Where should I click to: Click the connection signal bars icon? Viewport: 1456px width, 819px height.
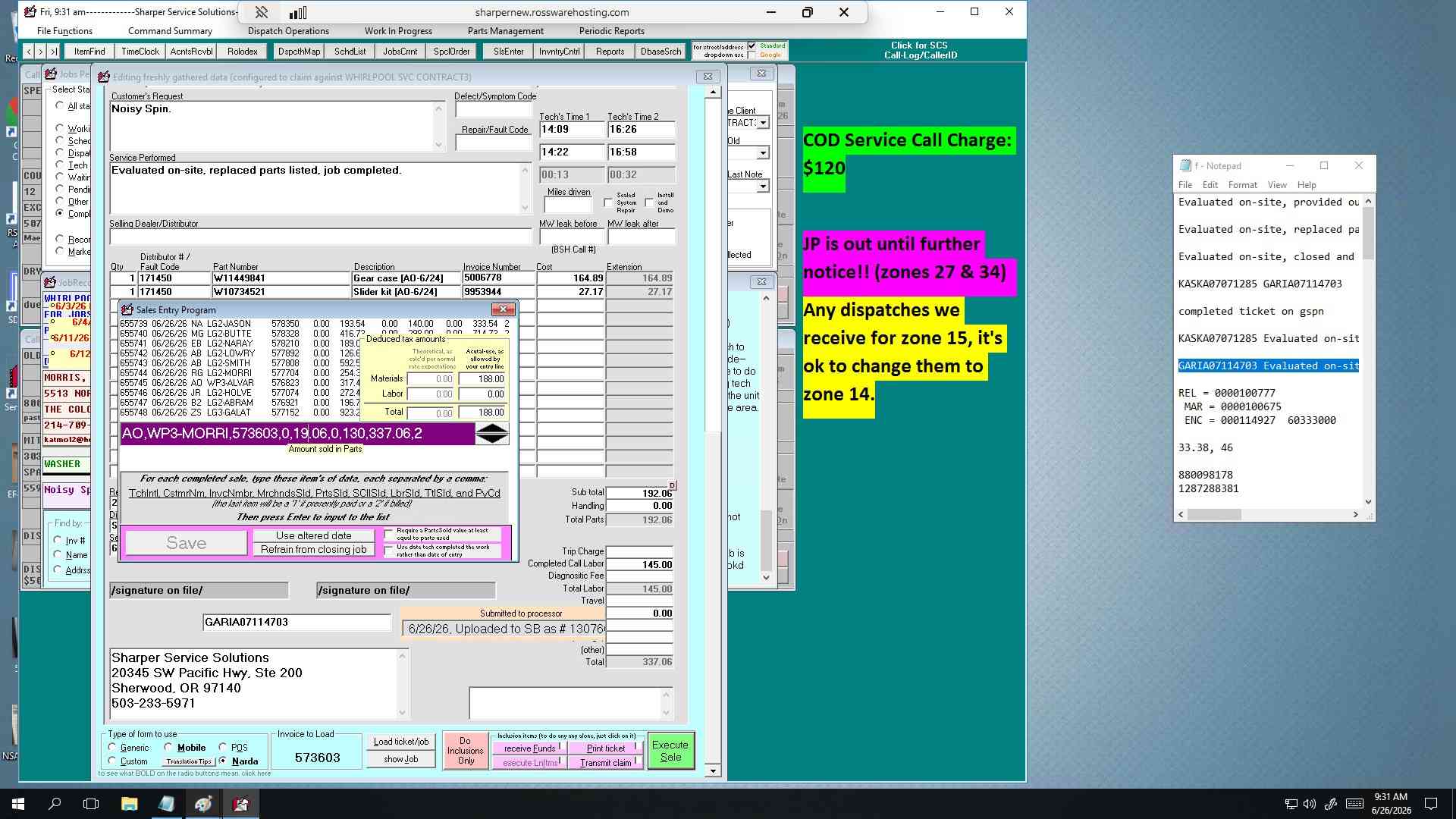click(x=298, y=12)
